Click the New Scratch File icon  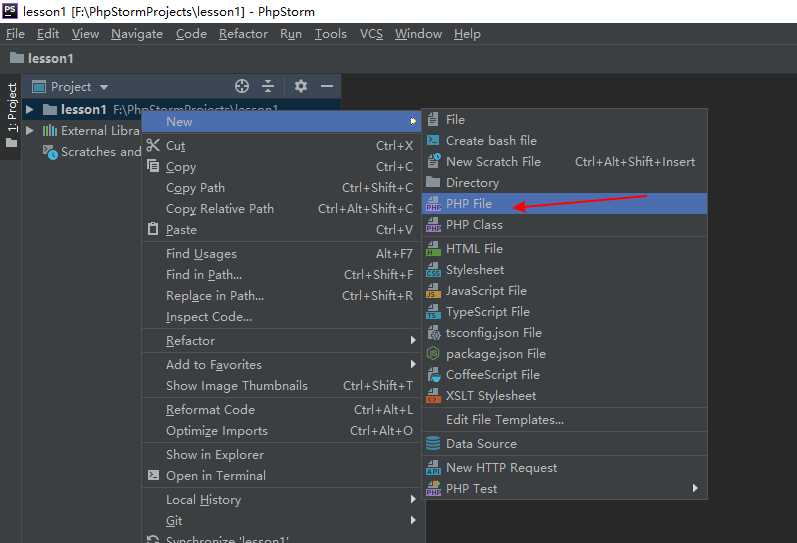(x=433, y=161)
